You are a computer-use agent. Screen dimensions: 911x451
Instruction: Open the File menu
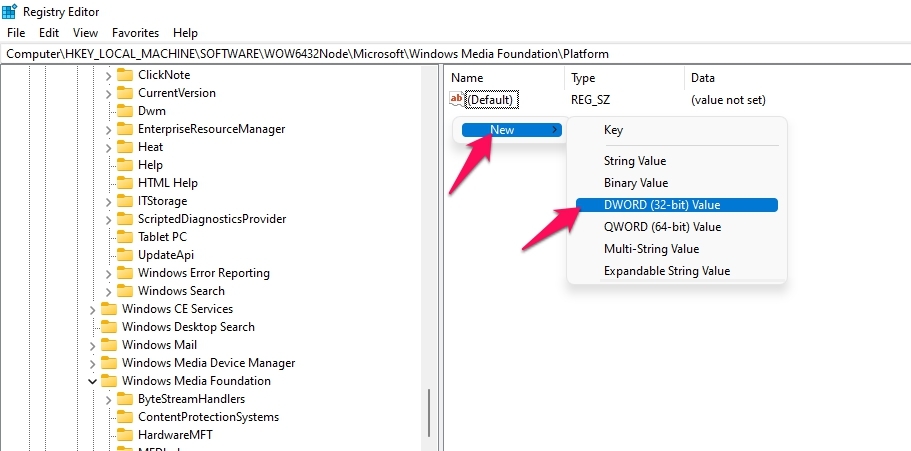[x=16, y=33]
